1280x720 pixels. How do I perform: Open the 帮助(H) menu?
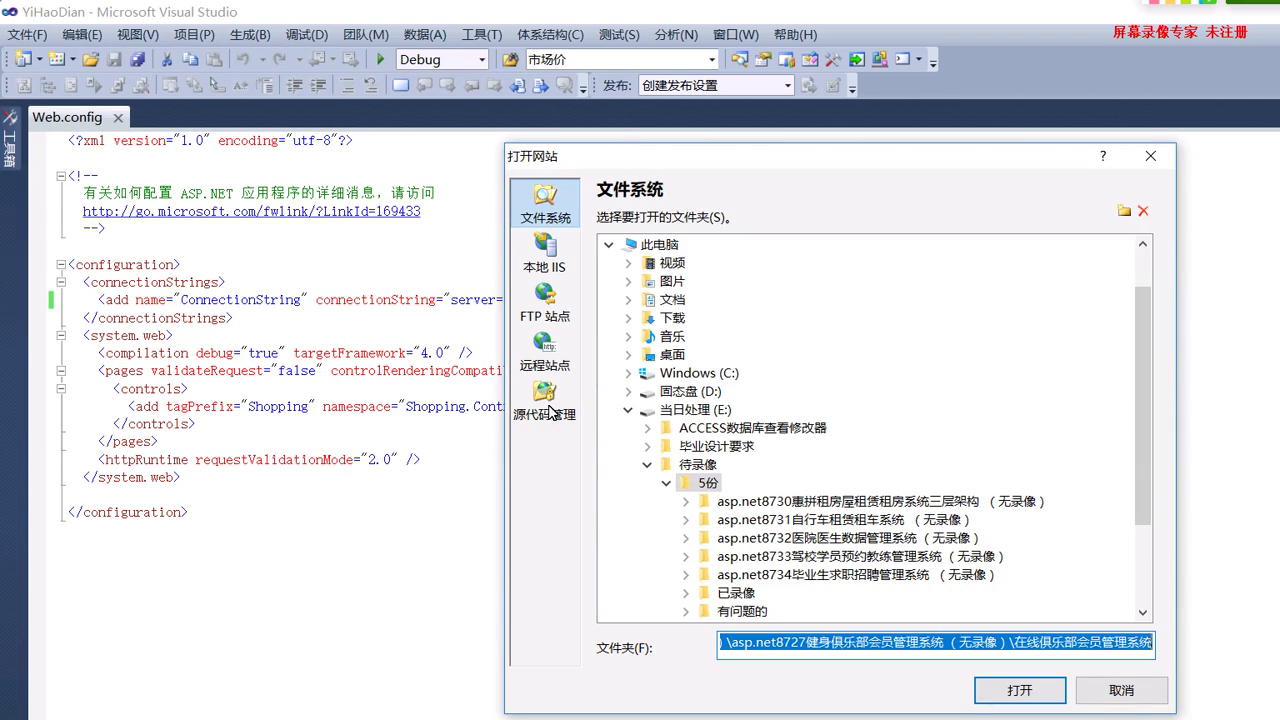795,34
